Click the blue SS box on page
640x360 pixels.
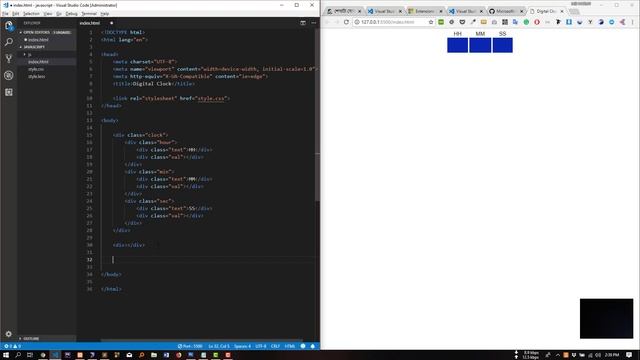pyautogui.click(x=502, y=45)
